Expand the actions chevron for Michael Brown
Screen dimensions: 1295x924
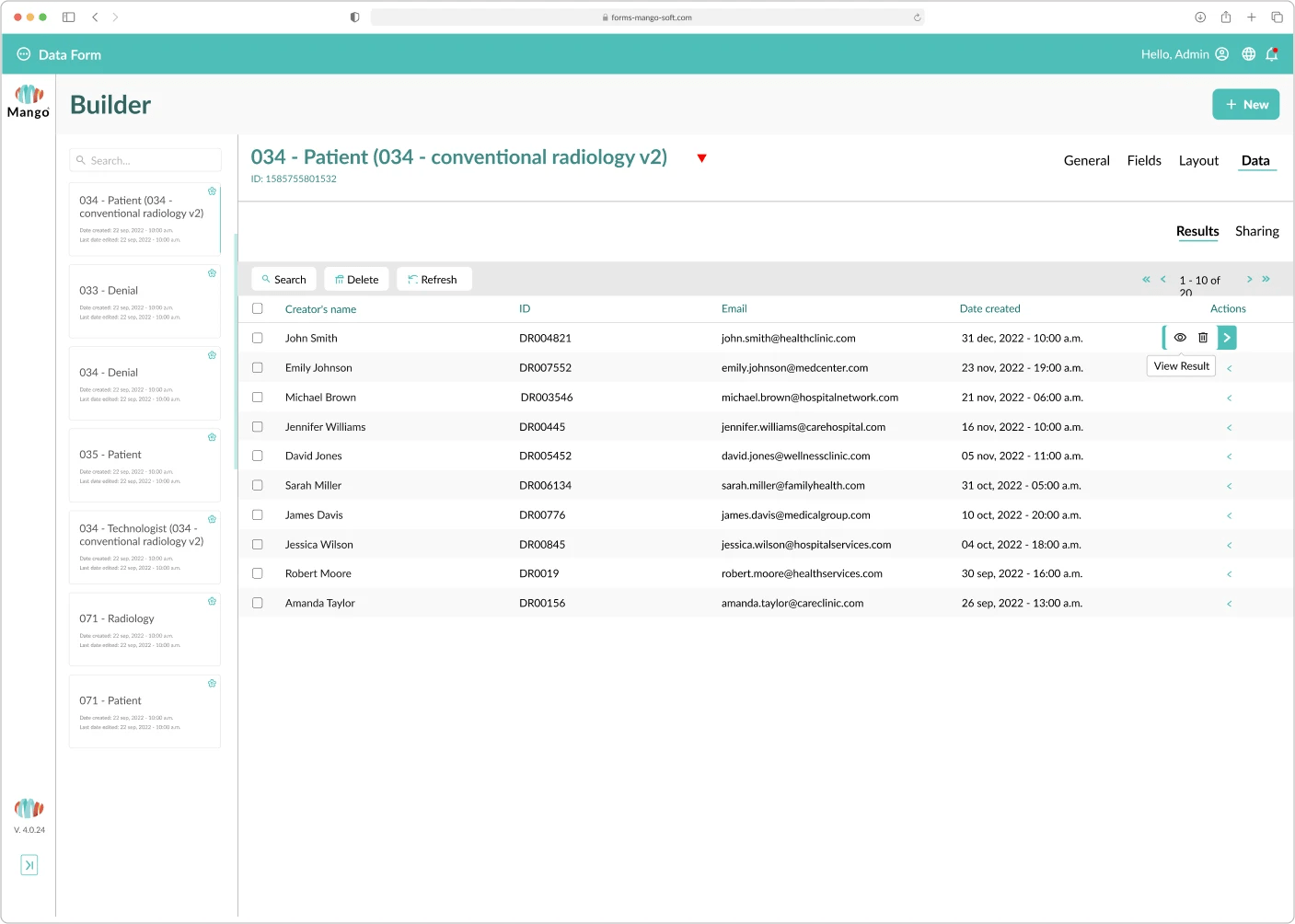point(1229,398)
